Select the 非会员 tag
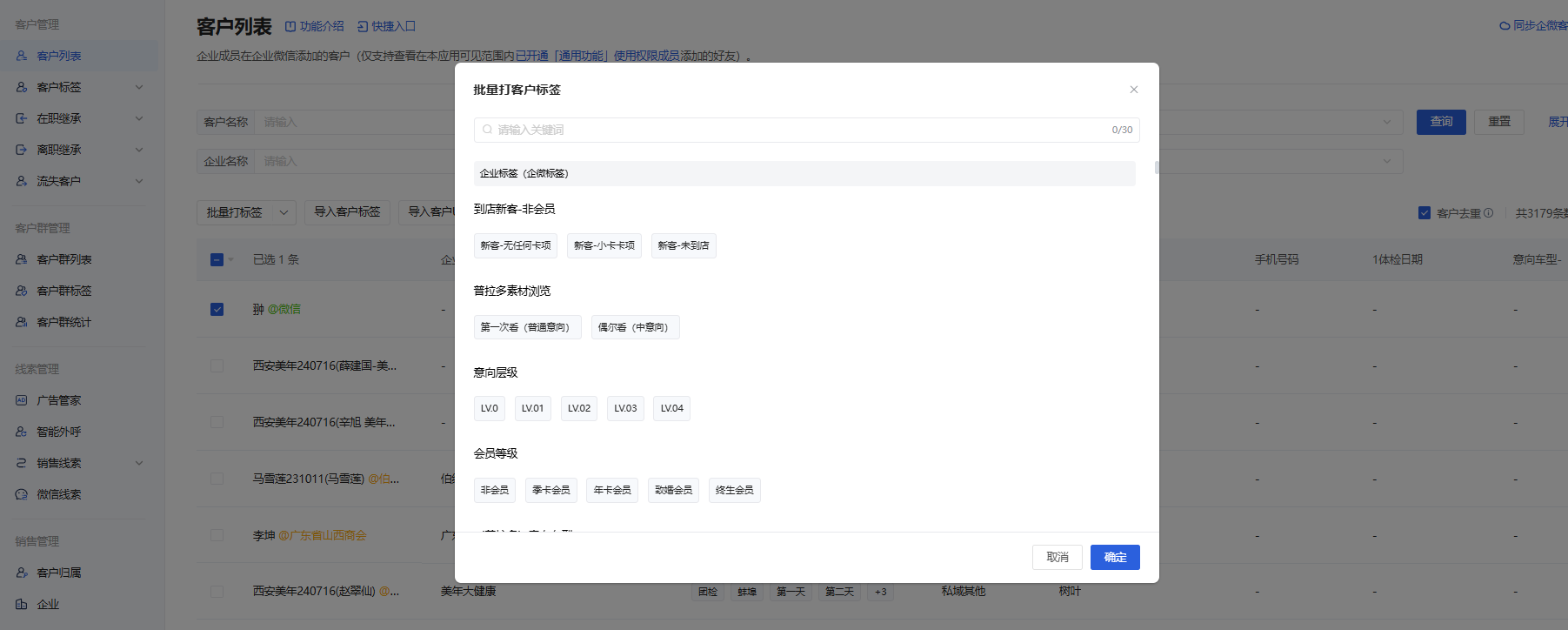Screen dimensions: 1568x630 click(x=495, y=490)
